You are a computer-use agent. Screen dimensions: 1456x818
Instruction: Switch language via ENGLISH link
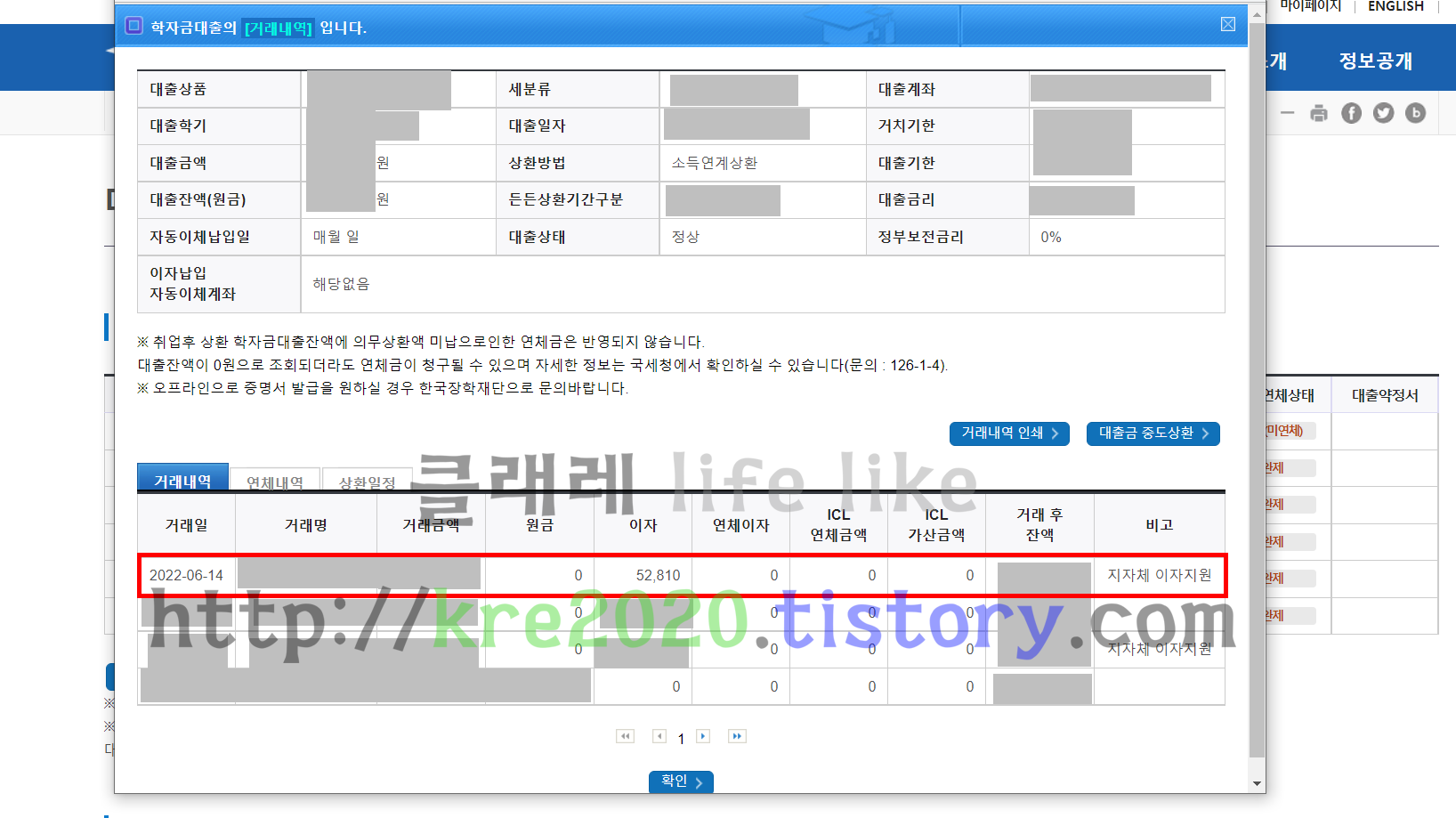click(x=1395, y=6)
